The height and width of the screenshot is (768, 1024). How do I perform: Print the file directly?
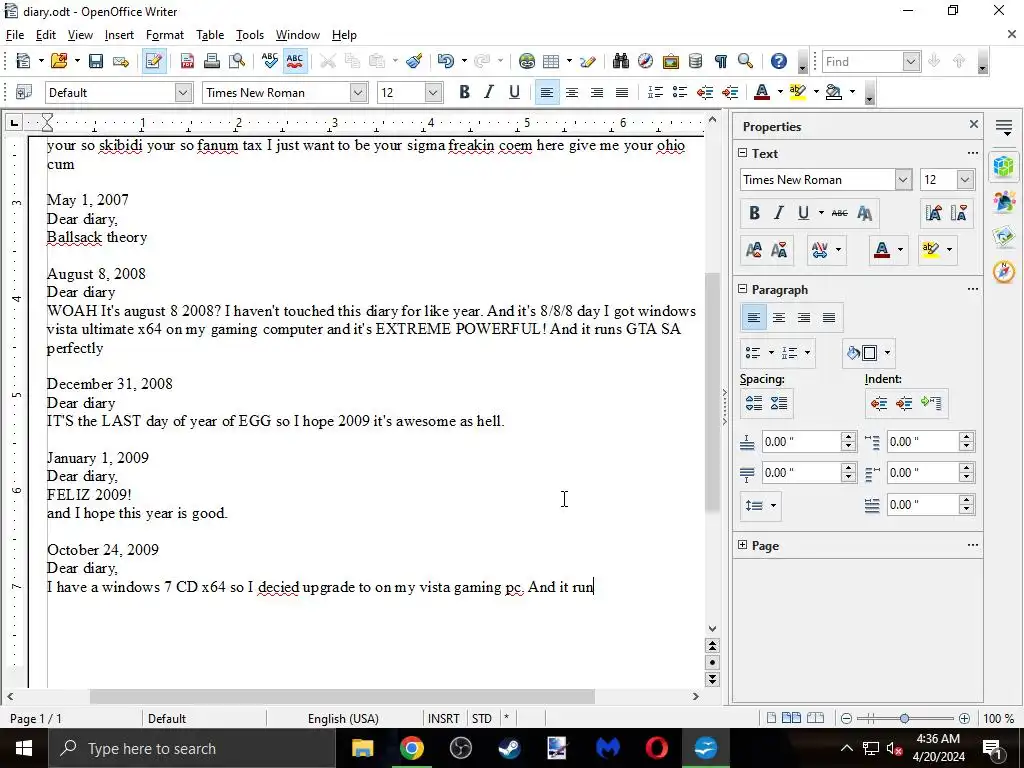(212, 61)
